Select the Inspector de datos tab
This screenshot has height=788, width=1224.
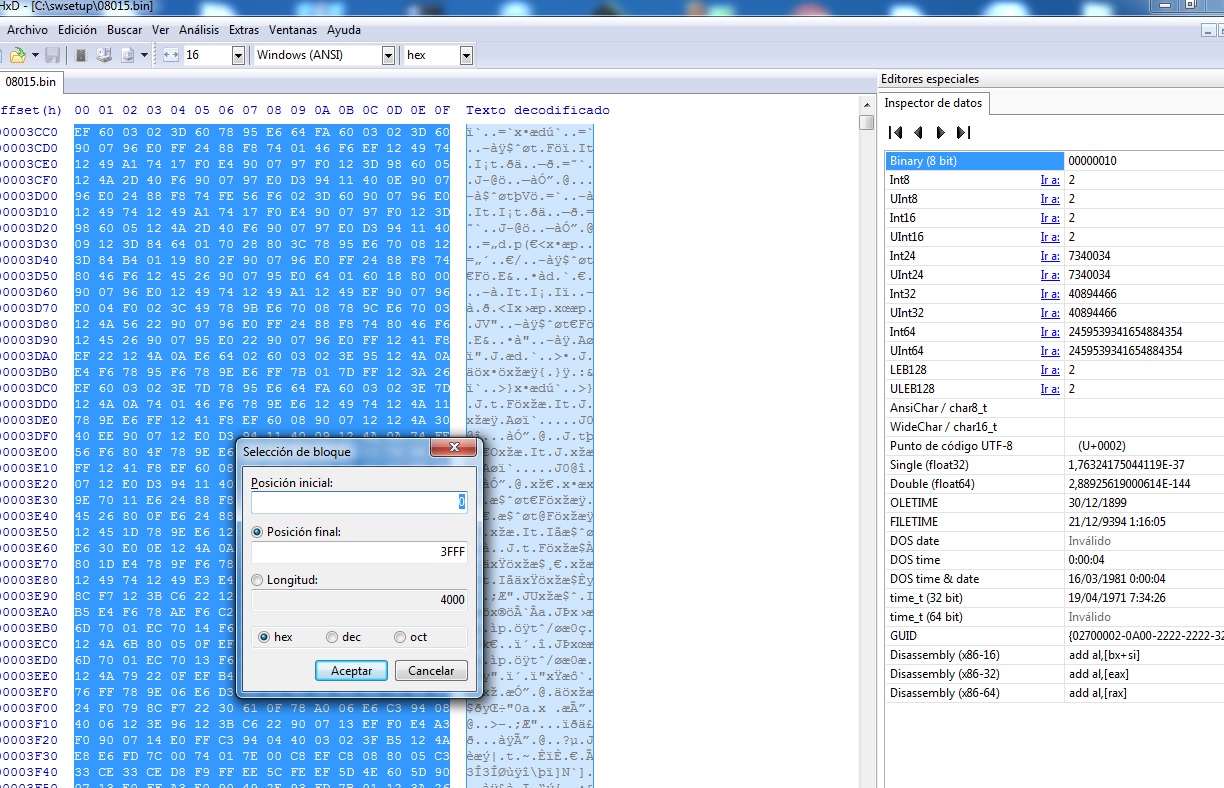(x=934, y=103)
